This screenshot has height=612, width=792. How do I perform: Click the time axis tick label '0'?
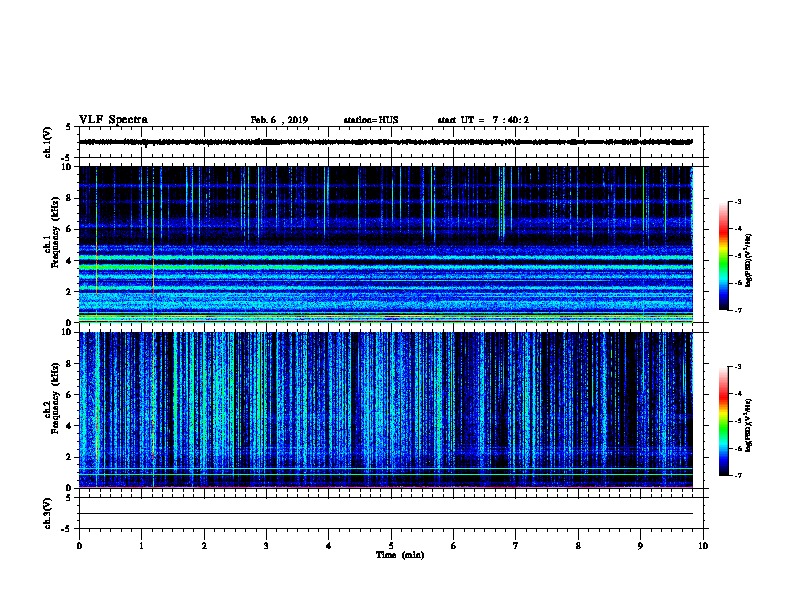(79, 546)
